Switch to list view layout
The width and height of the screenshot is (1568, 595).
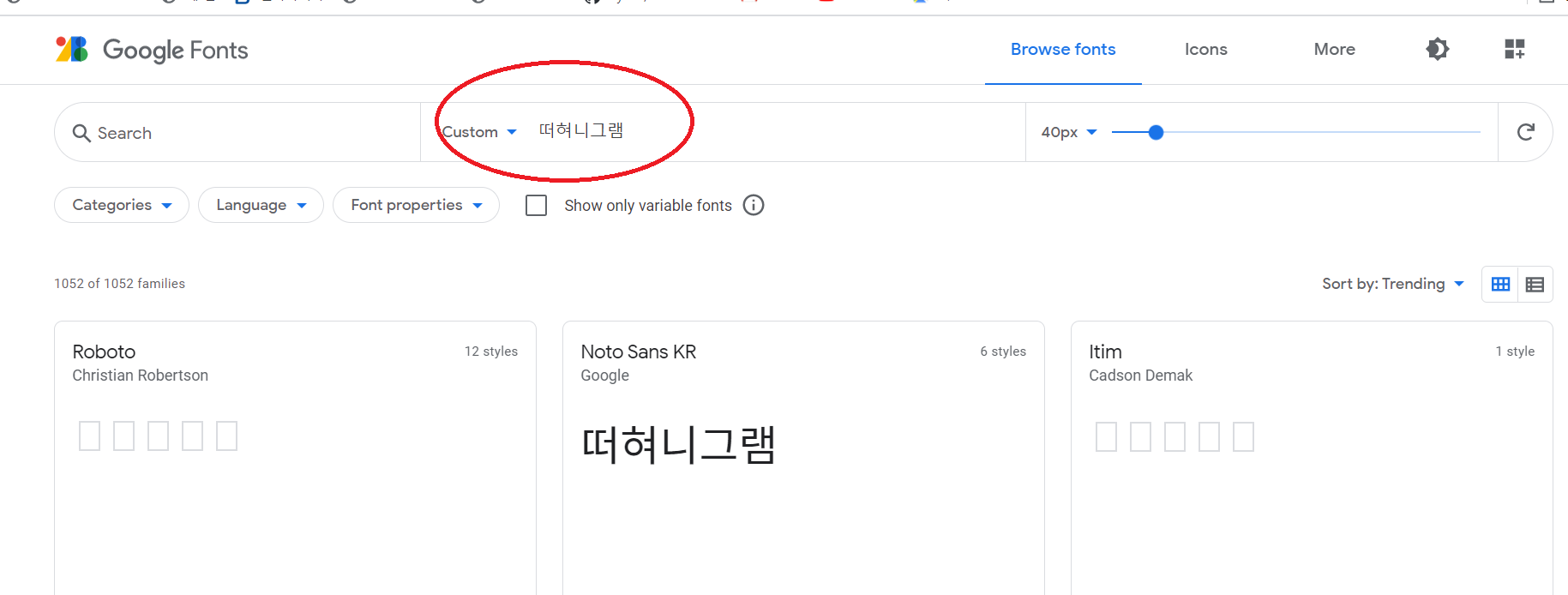pyautogui.click(x=1535, y=284)
